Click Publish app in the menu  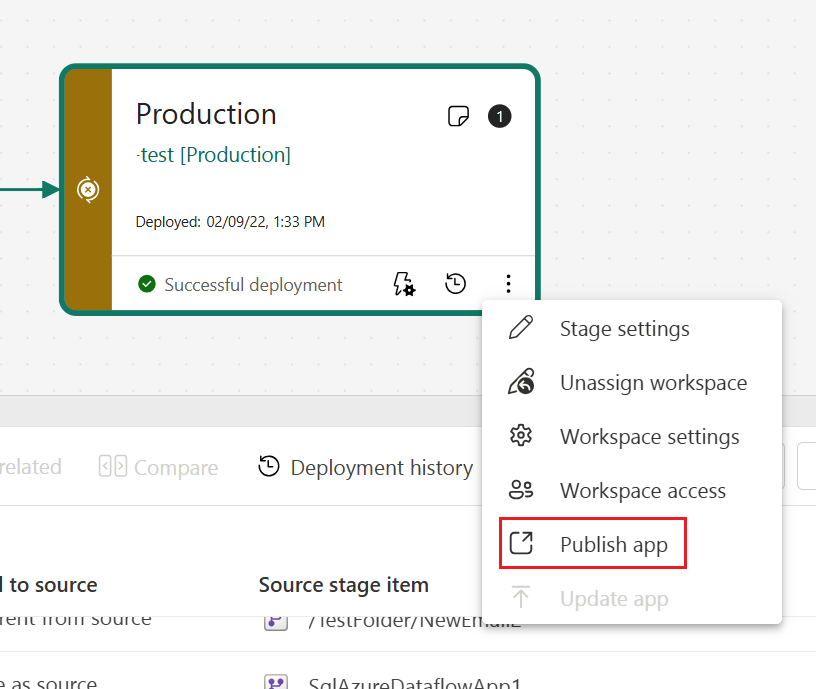(x=613, y=545)
